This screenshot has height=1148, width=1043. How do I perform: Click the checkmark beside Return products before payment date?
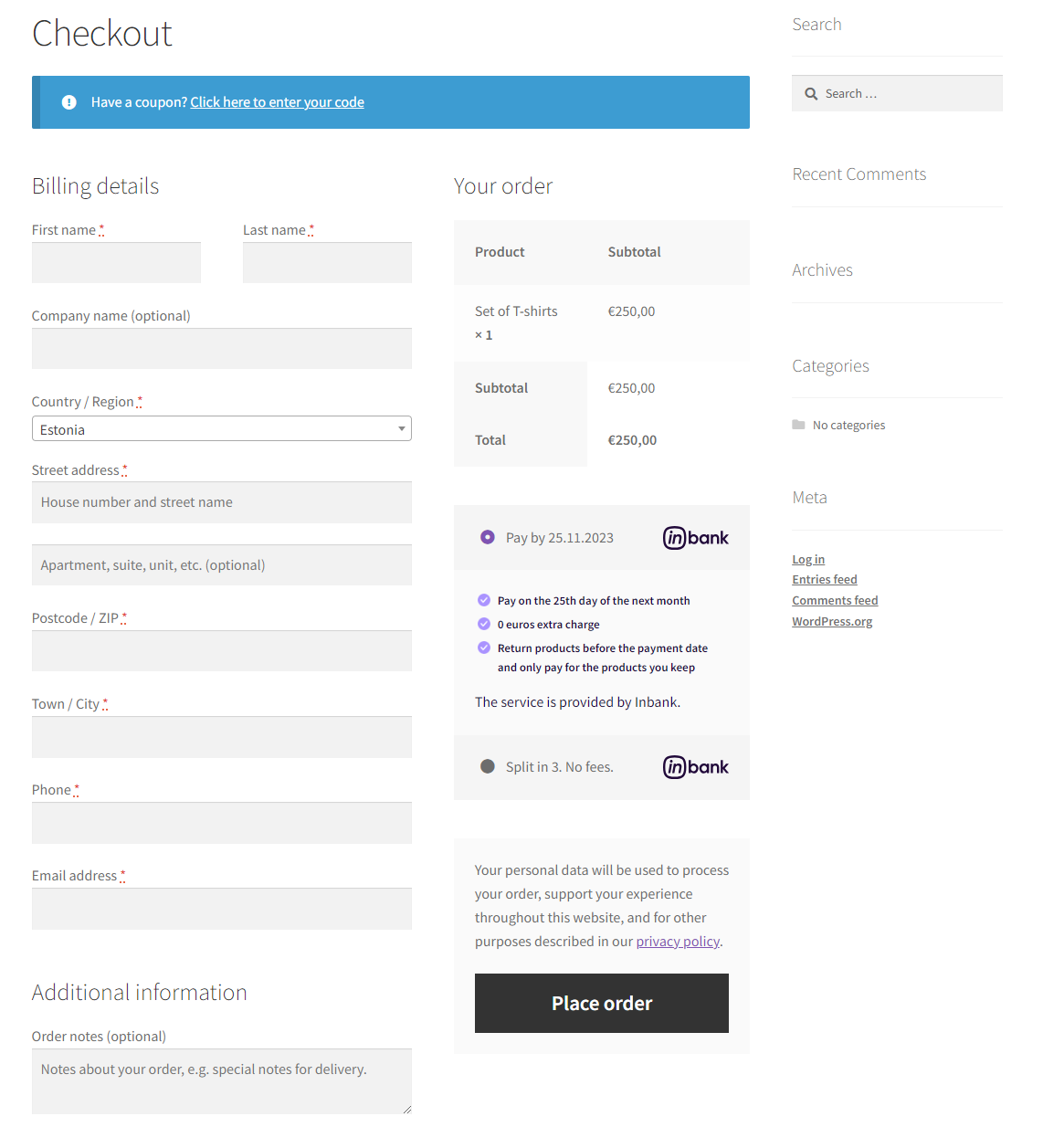click(484, 648)
